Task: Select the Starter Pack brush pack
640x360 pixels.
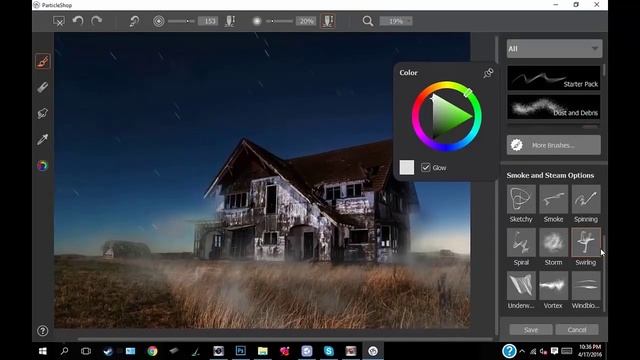Action: click(553, 78)
